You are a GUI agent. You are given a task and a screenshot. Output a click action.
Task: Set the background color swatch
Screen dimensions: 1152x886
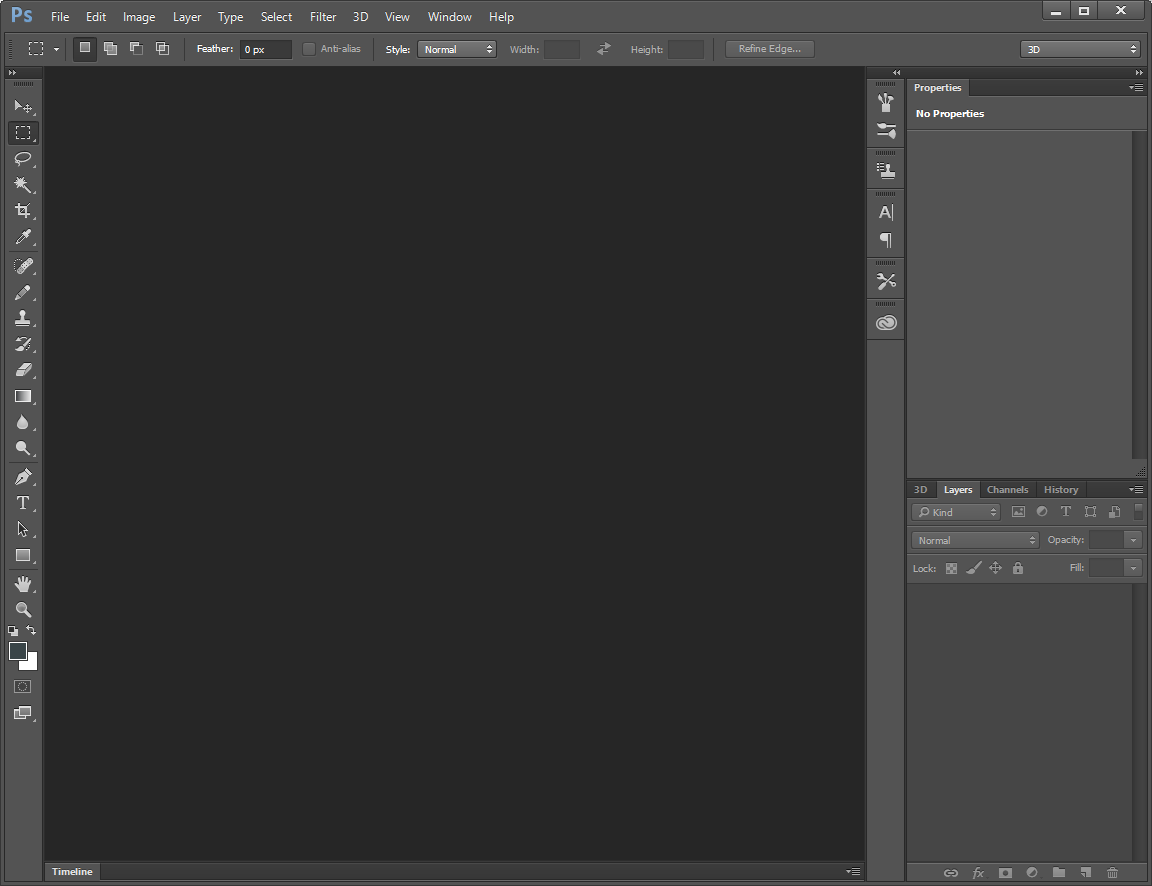32,663
